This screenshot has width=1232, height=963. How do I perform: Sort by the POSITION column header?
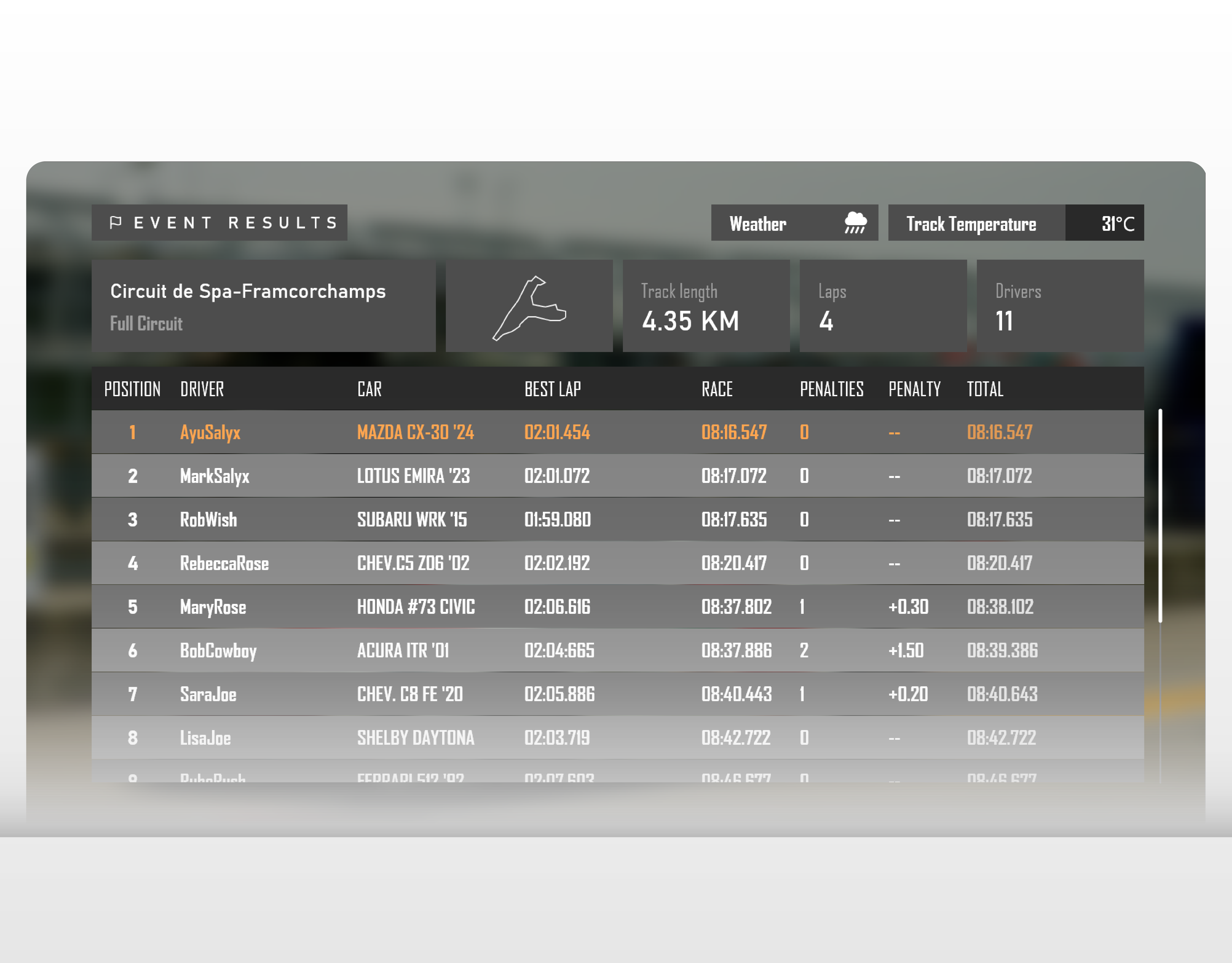point(133,389)
